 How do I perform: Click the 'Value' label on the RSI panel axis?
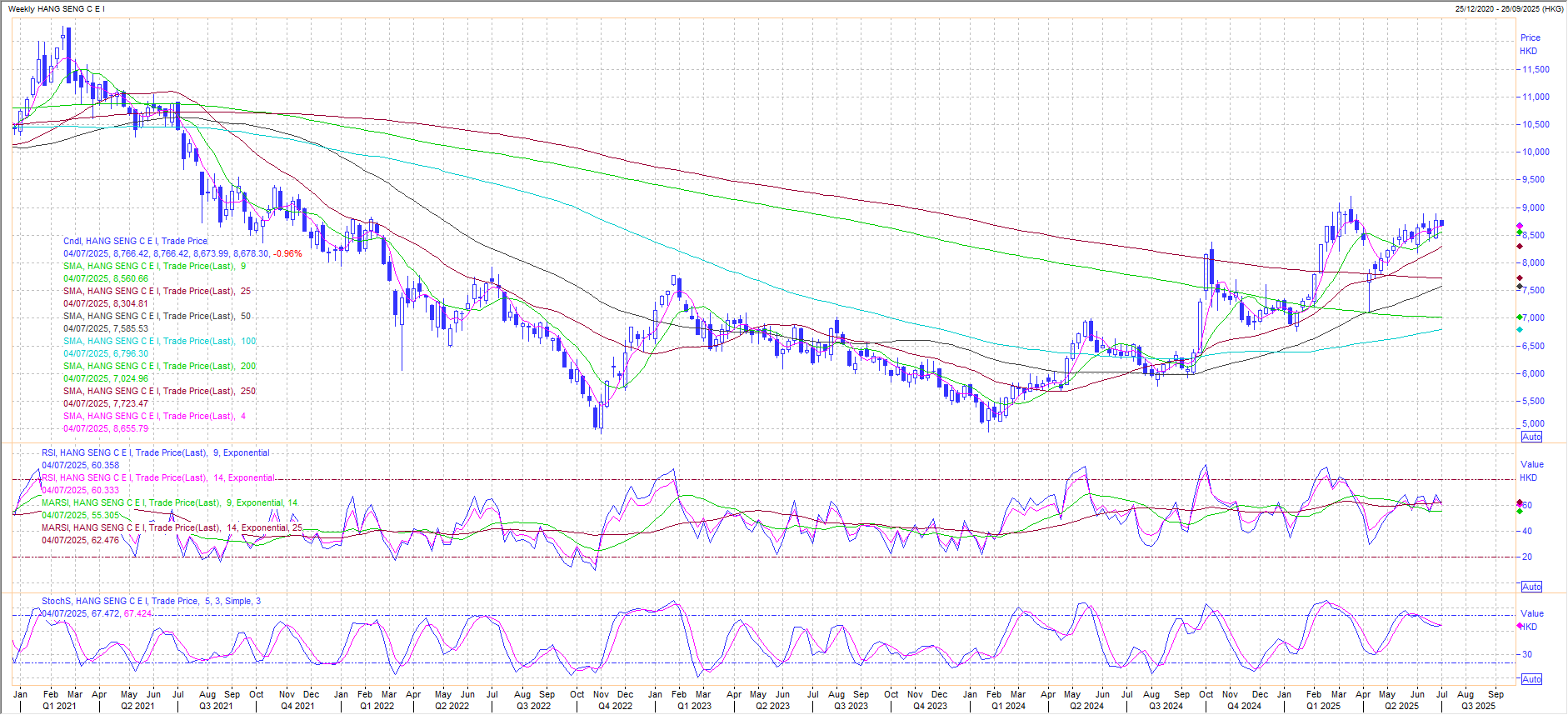pos(1531,464)
